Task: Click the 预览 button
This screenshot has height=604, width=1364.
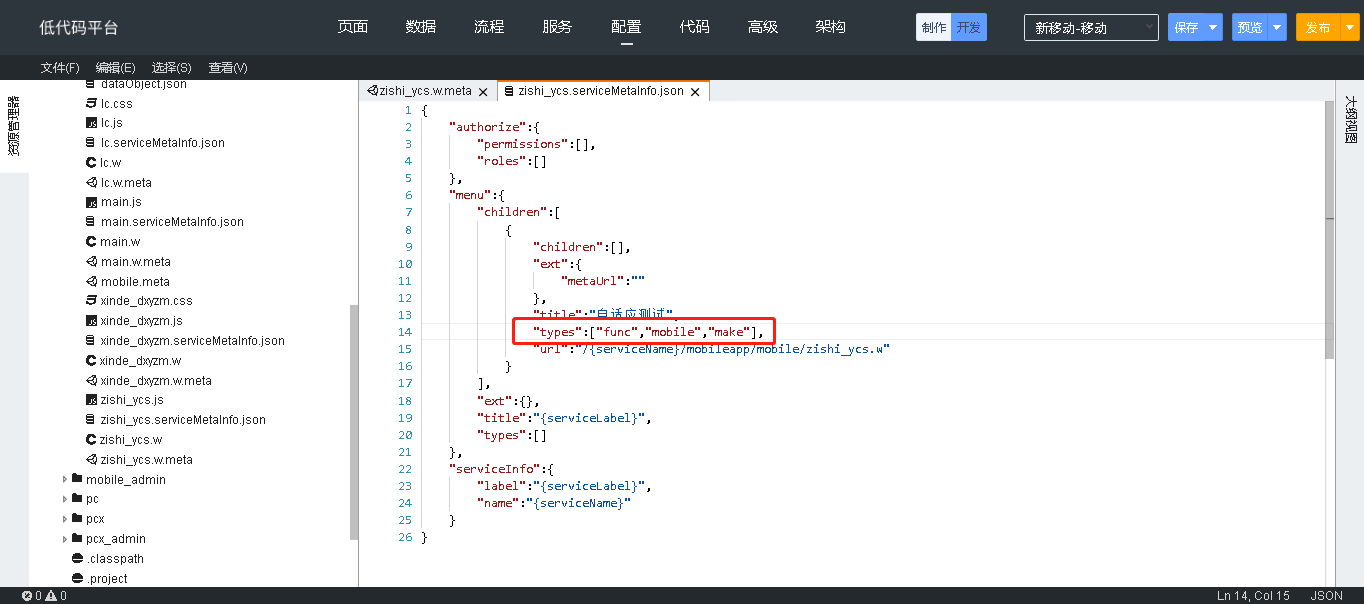Action: 1249,28
